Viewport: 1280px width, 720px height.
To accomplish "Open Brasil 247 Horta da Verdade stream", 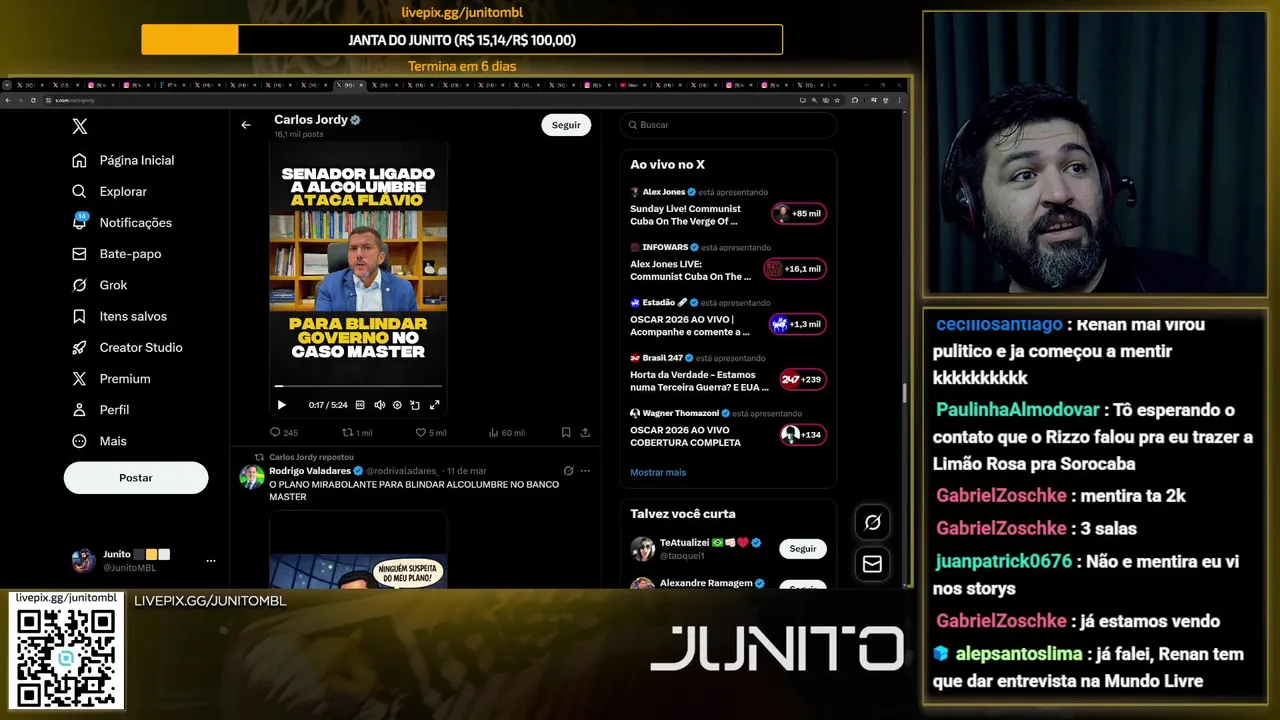I will pos(699,381).
